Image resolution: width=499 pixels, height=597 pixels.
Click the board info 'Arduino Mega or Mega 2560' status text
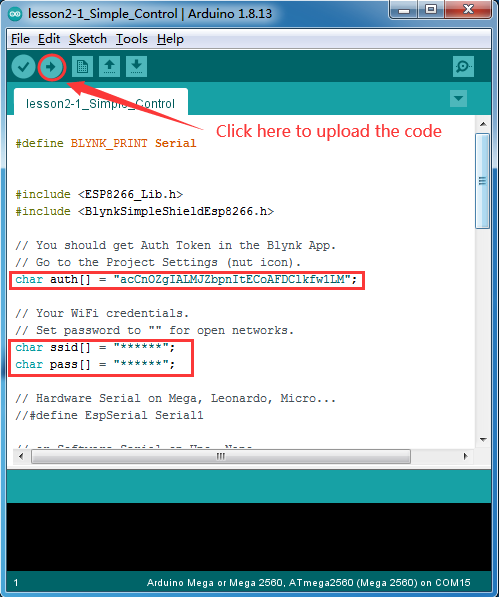(x=309, y=583)
